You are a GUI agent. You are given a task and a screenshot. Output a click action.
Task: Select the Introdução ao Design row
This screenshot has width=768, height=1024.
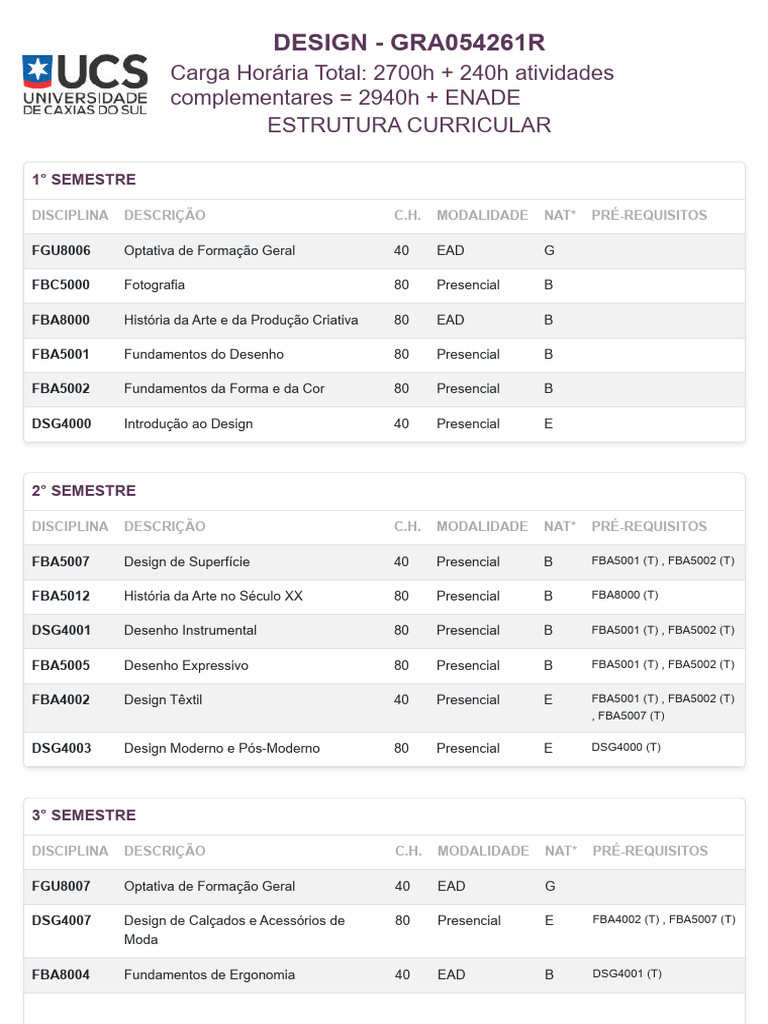tap(384, 424)
